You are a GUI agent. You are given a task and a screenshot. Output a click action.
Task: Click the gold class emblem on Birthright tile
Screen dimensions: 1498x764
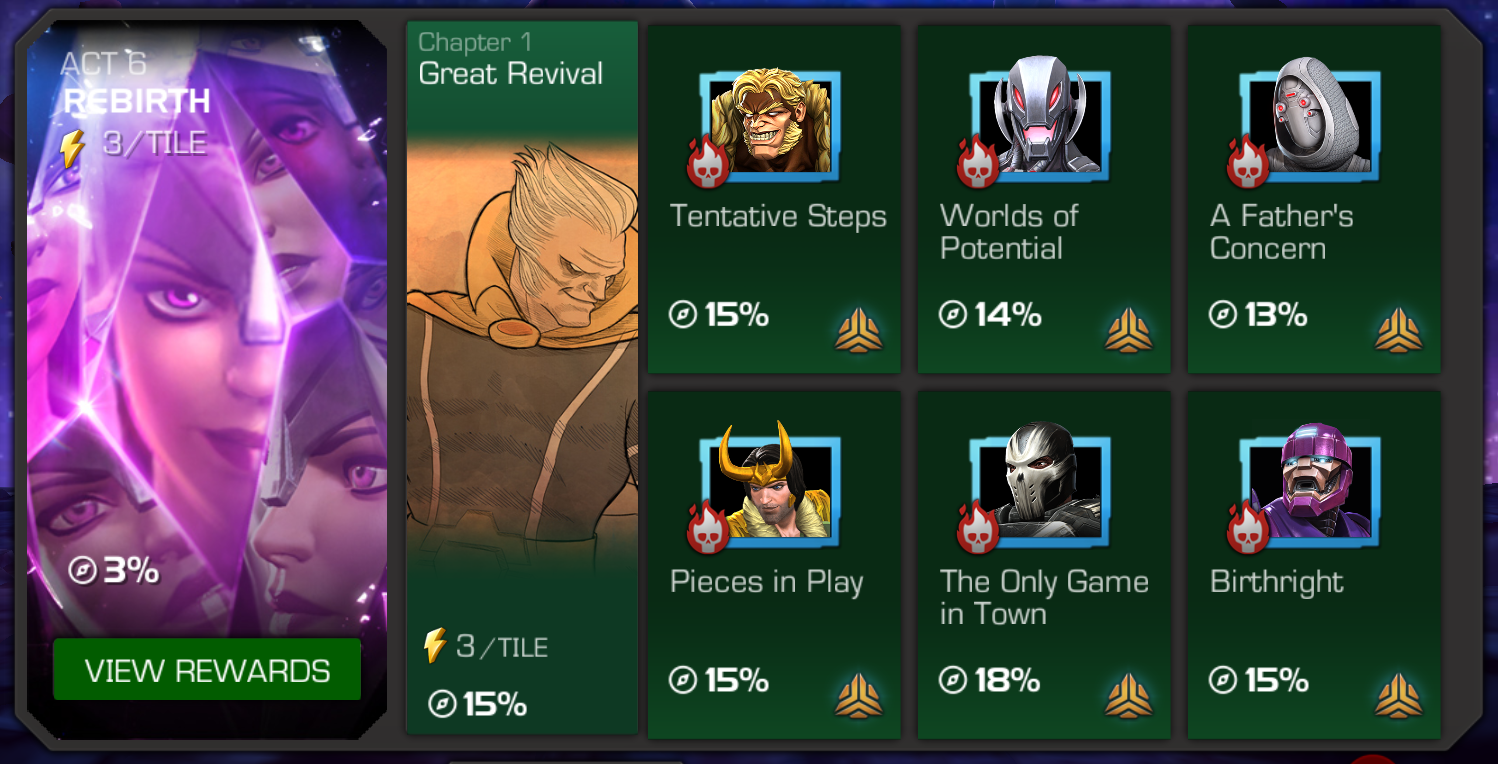pyautogui.click(x=1398, y=696)
